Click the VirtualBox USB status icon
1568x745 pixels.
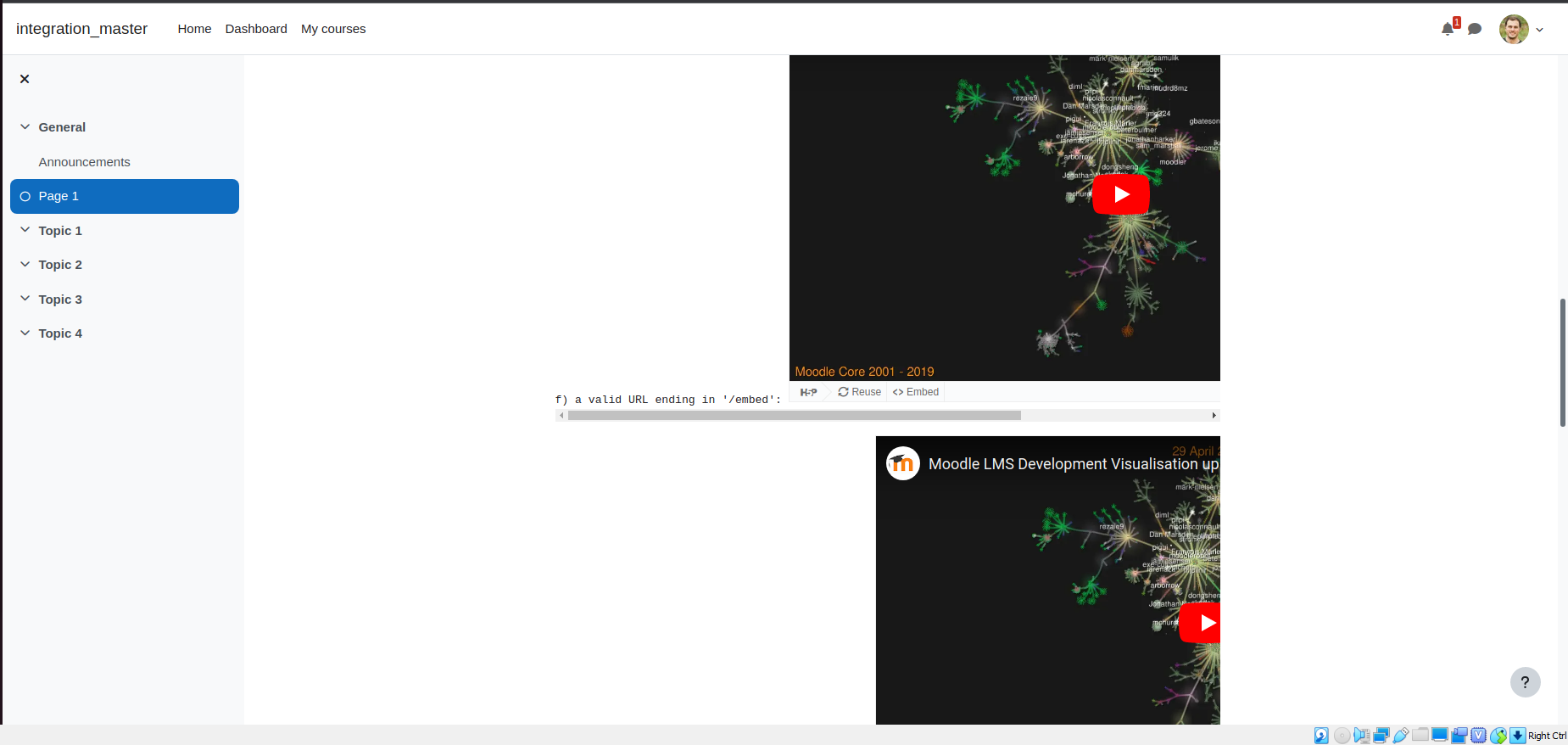[1401, 736]
